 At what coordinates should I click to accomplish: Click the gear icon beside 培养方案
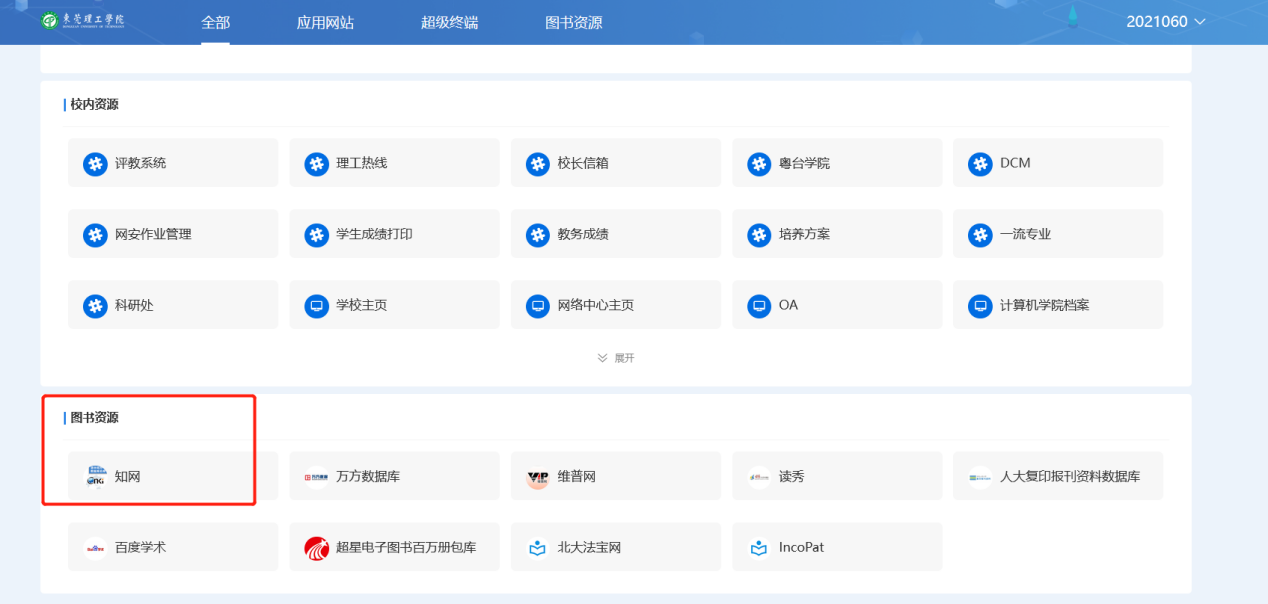[759, 234]
